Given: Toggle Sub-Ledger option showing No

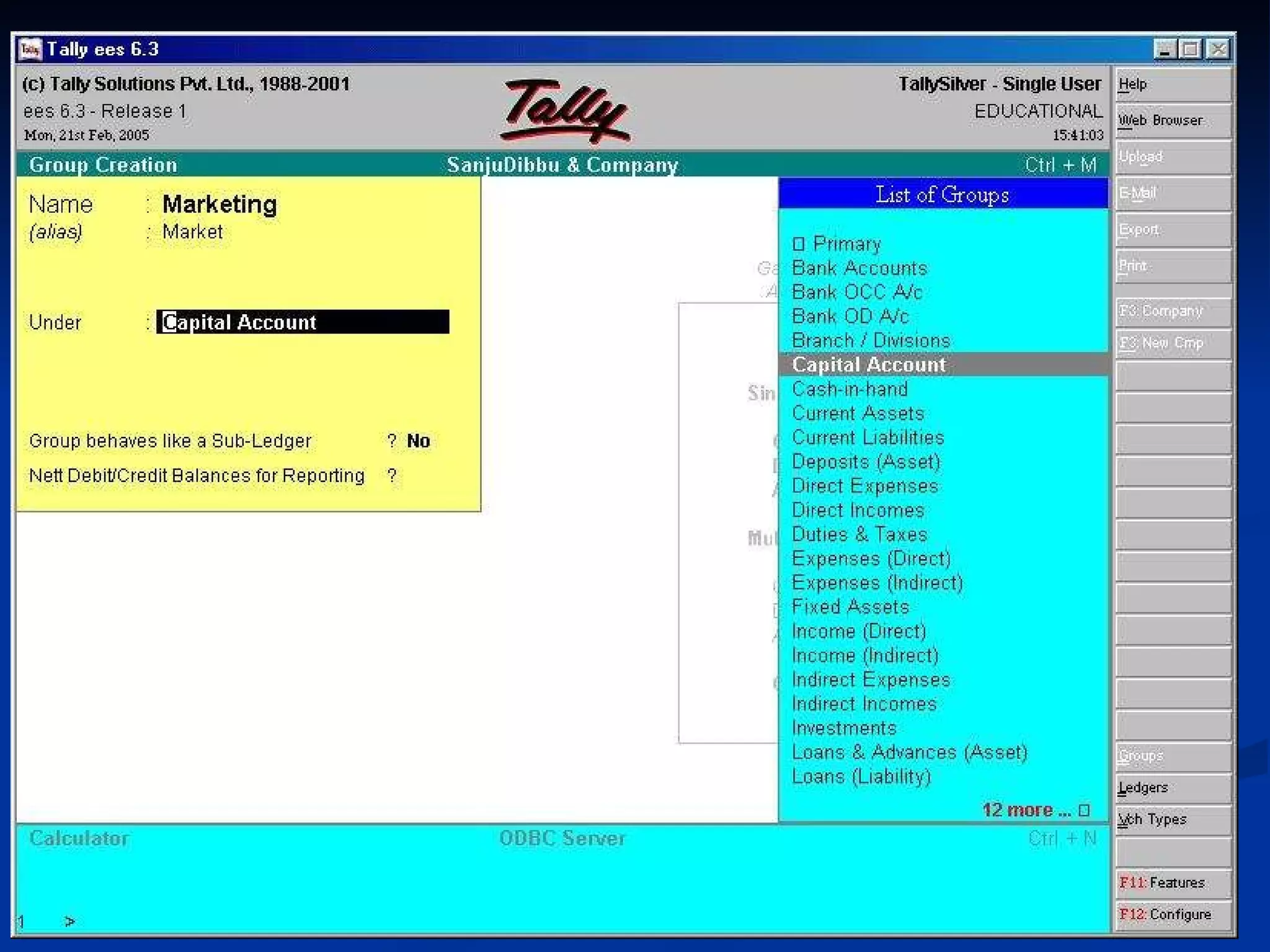Looking at the screenshot, I should pyautogui.click(x=418, y=441).
